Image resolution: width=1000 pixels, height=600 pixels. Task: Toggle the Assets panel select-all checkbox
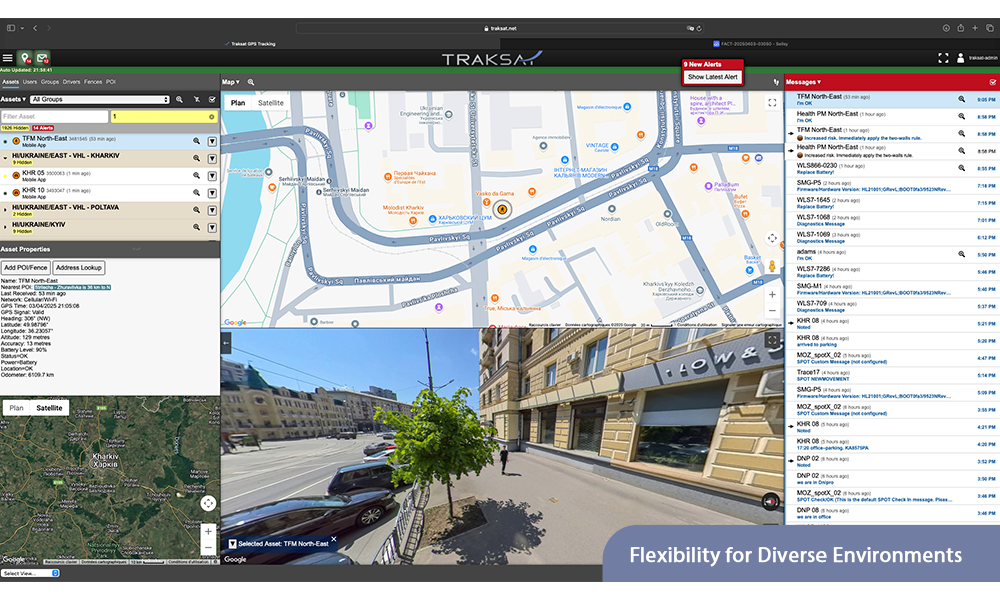[212, 100]
